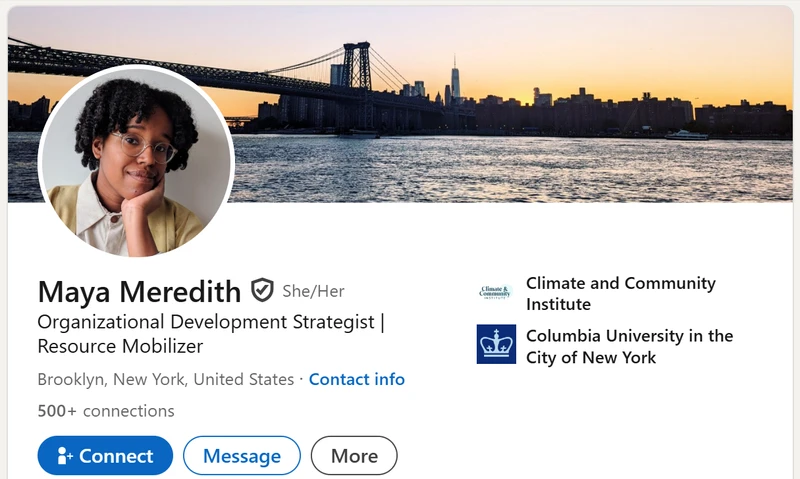Click the name heading Maya Meredith

pyautogui.click(x=139, y=291)
